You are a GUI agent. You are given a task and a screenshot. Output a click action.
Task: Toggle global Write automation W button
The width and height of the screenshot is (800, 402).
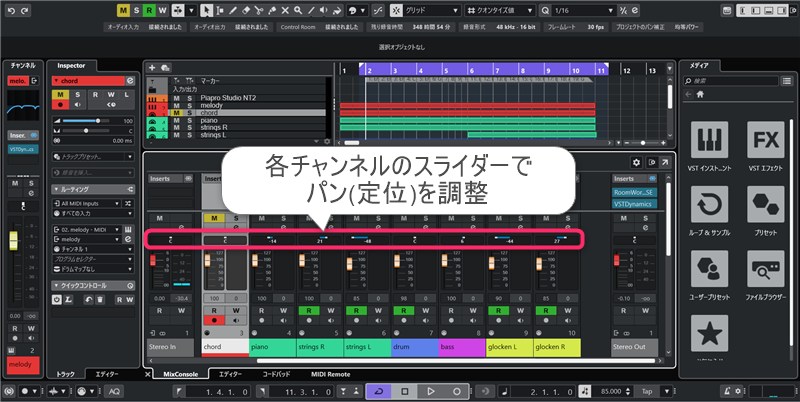[x=162, y=10]
